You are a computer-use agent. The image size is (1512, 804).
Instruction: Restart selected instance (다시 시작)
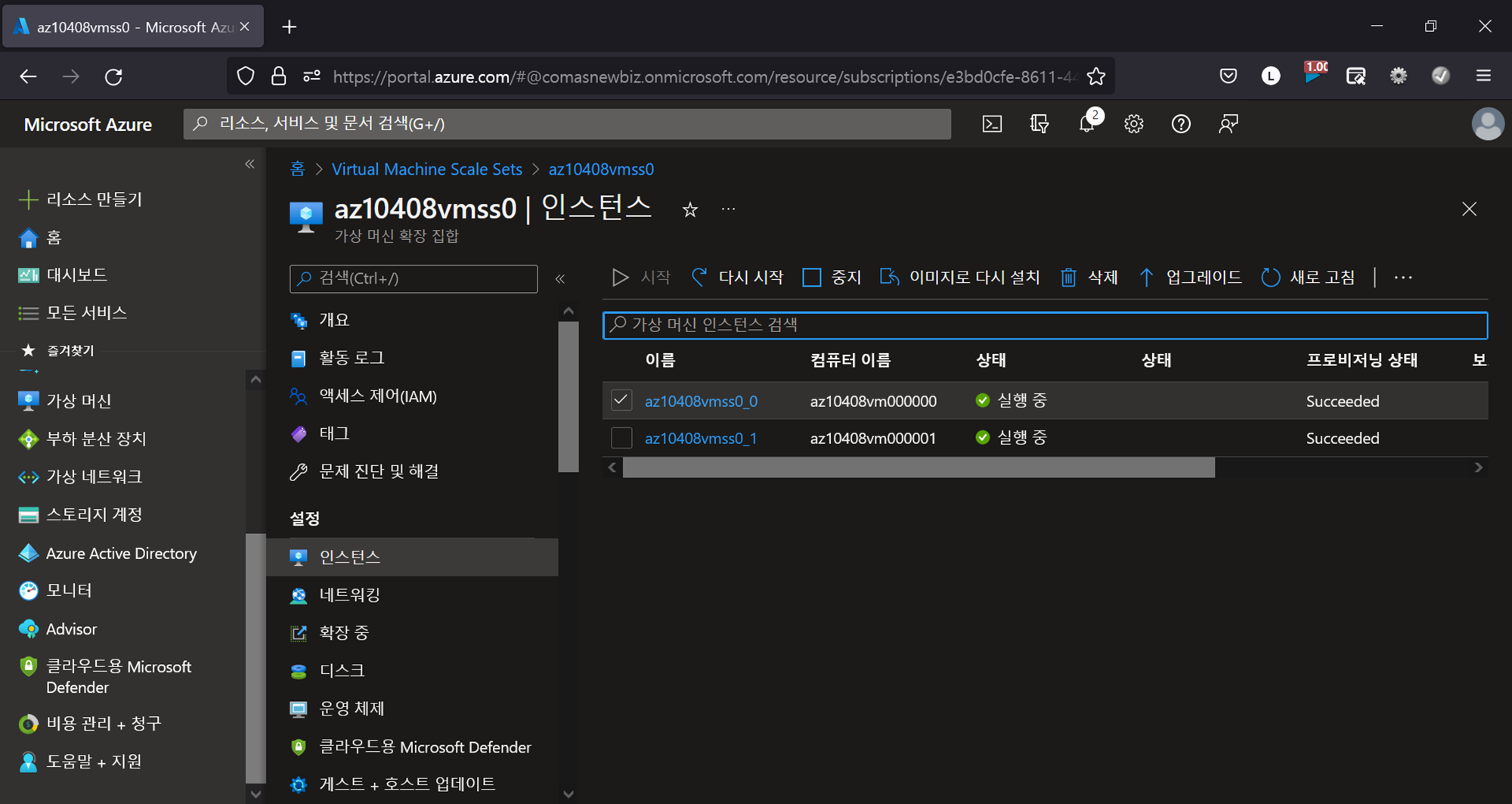pyautogui.click(x=737, y=278)
